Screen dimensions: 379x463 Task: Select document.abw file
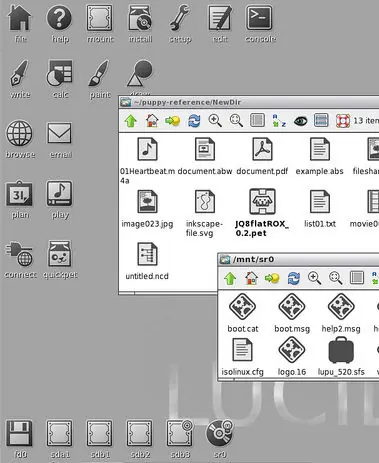pyautogui.click(x=205, y=156)
